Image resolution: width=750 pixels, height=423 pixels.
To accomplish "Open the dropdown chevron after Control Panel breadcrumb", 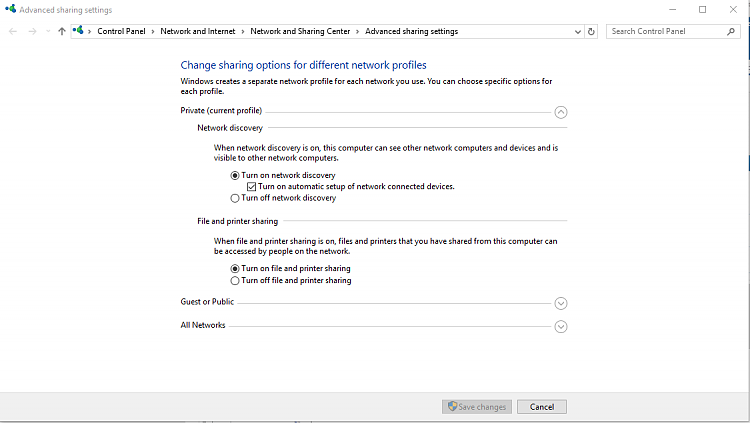I will pos(153,32).
